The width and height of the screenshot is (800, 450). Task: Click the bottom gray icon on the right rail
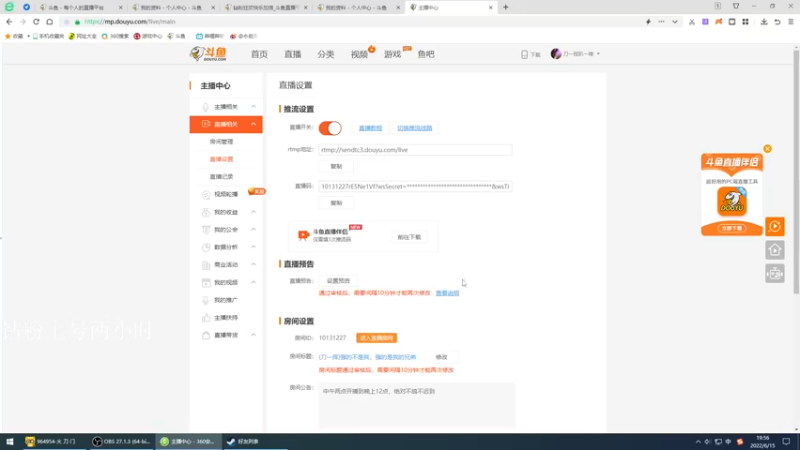tap(774, 274)
